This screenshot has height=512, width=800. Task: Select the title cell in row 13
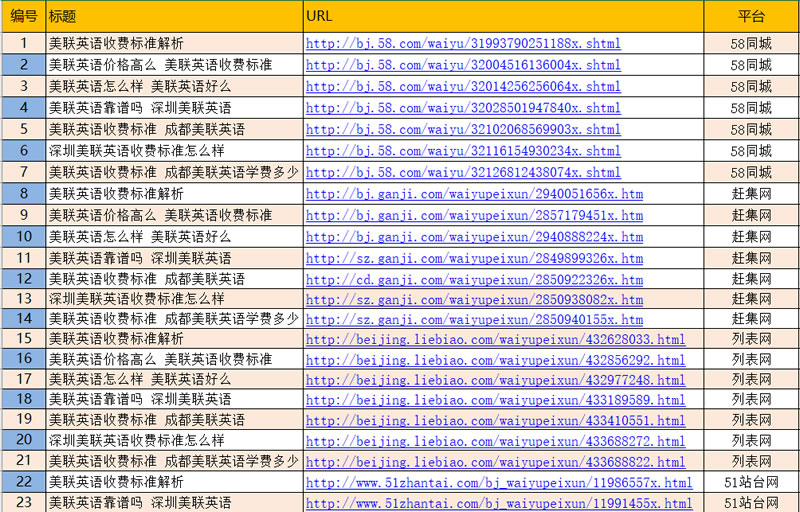(x=174, y=299)
